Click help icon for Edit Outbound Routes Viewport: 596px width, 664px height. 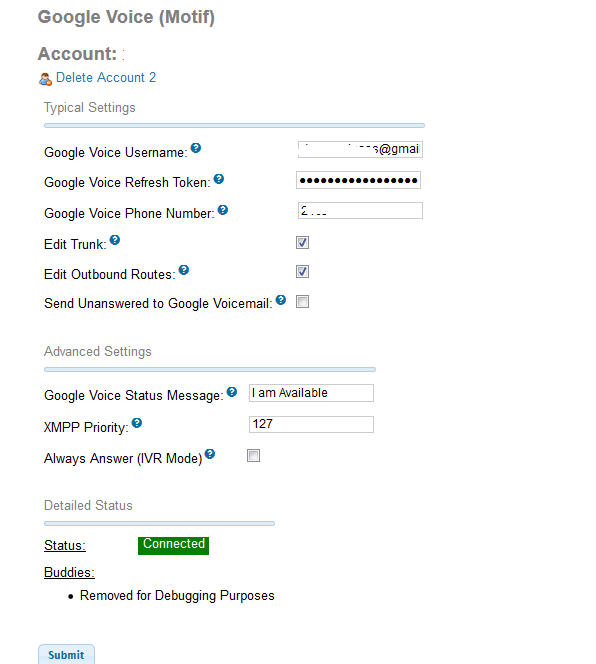click(184, 270)
